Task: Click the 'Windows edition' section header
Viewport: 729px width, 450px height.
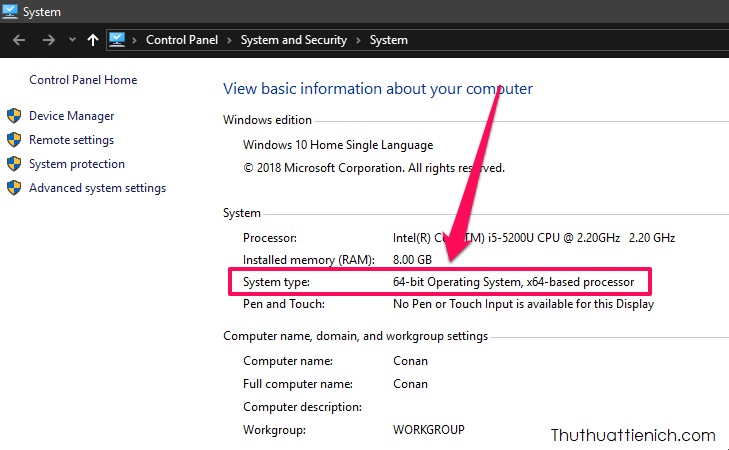Action: [x=267, y=120]
